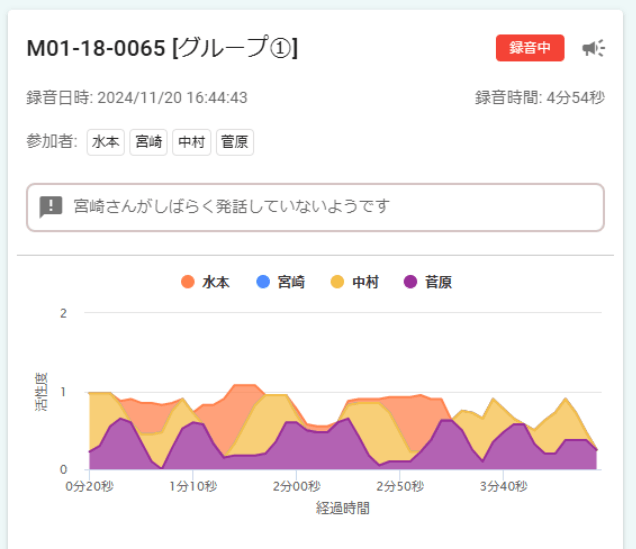
Task: Select the 中村 participant chip
Action: pos(191,142)
